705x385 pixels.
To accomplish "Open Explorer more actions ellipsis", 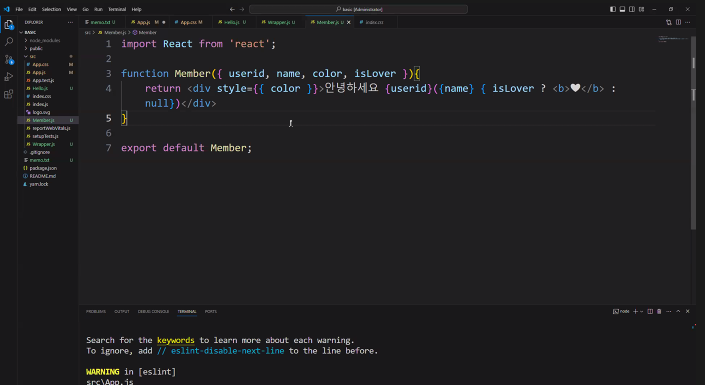I will [70, 22].
